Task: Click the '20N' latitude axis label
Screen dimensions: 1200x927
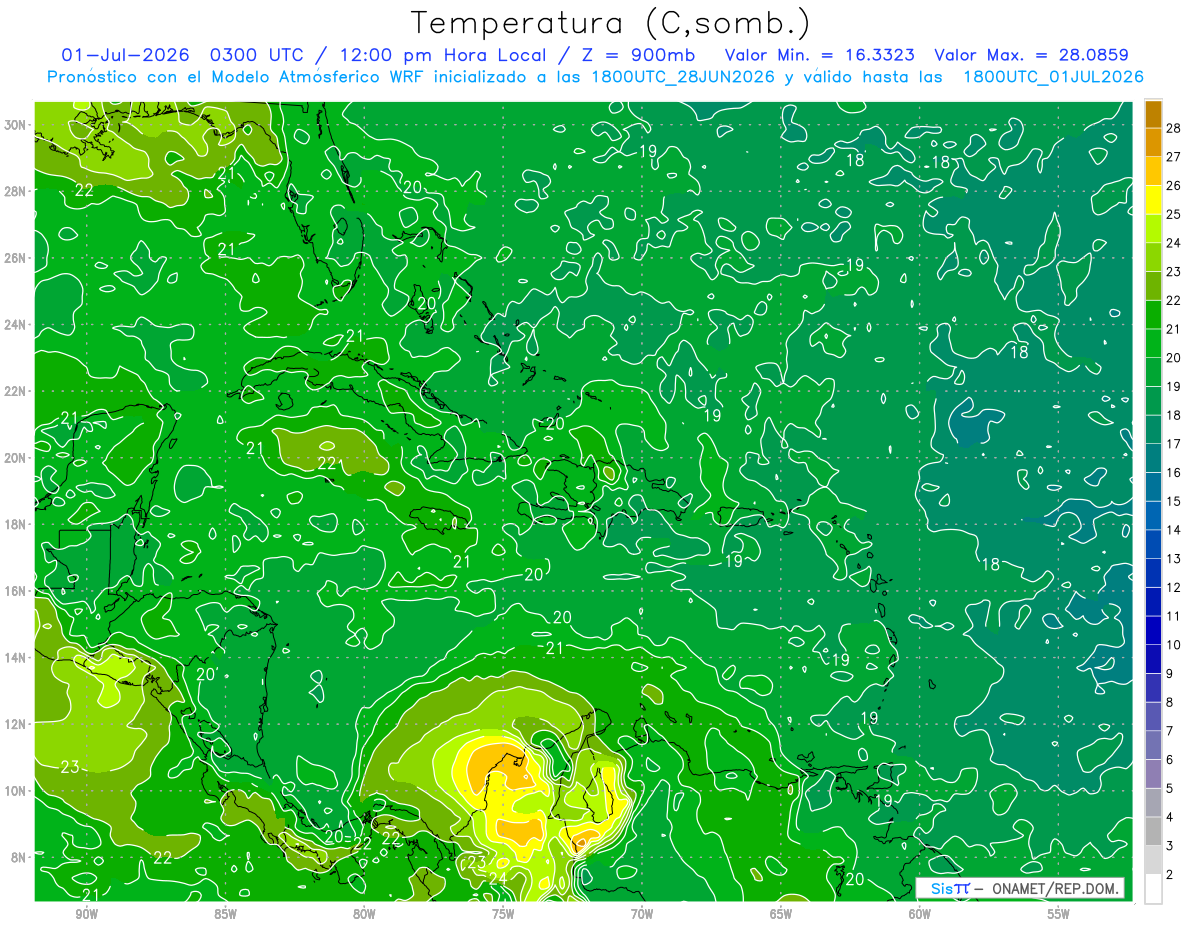Action: click(17, 458)
